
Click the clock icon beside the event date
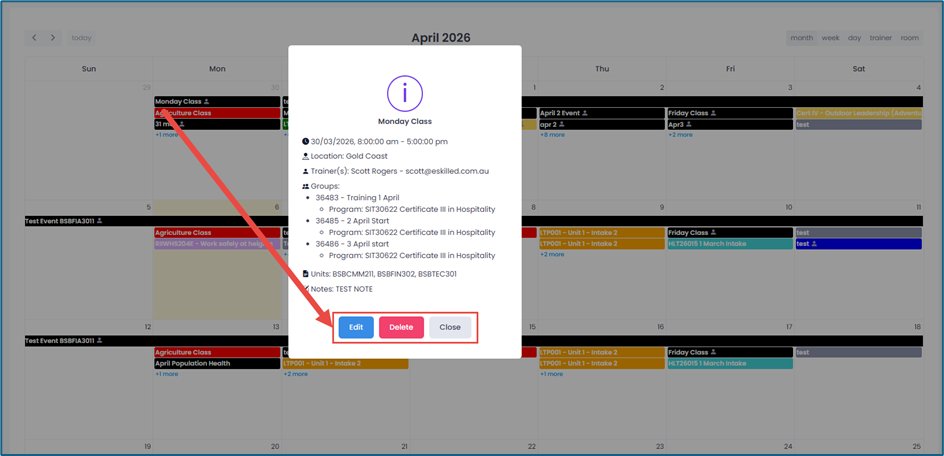pyautogui.click(x=306, y=141)
